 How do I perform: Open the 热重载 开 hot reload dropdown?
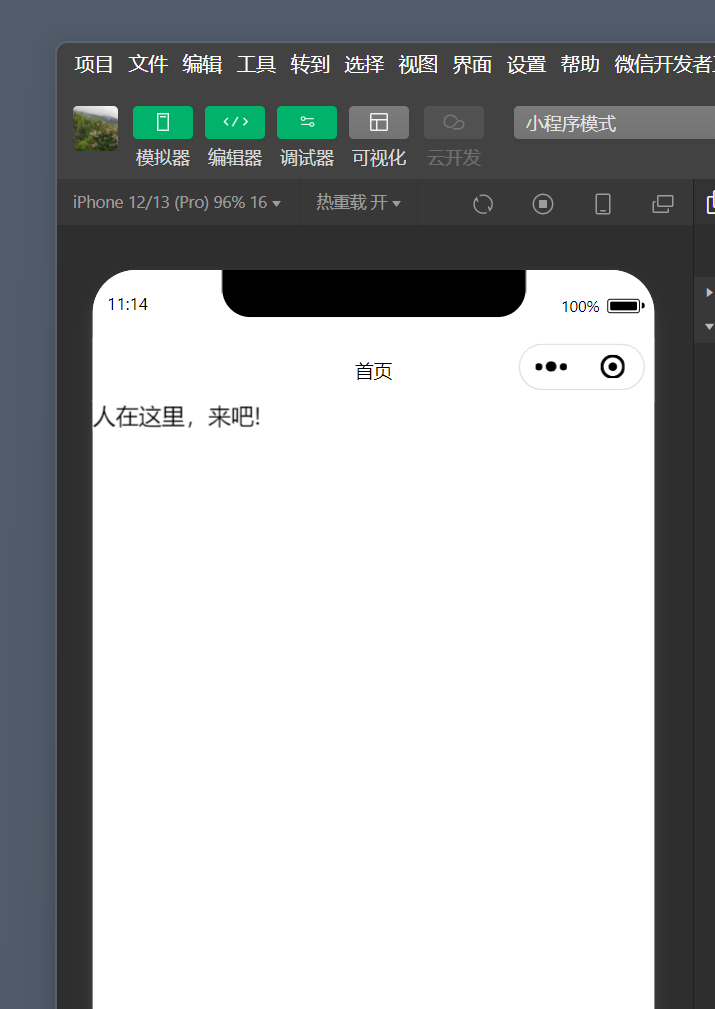click(x=358, y=203)
